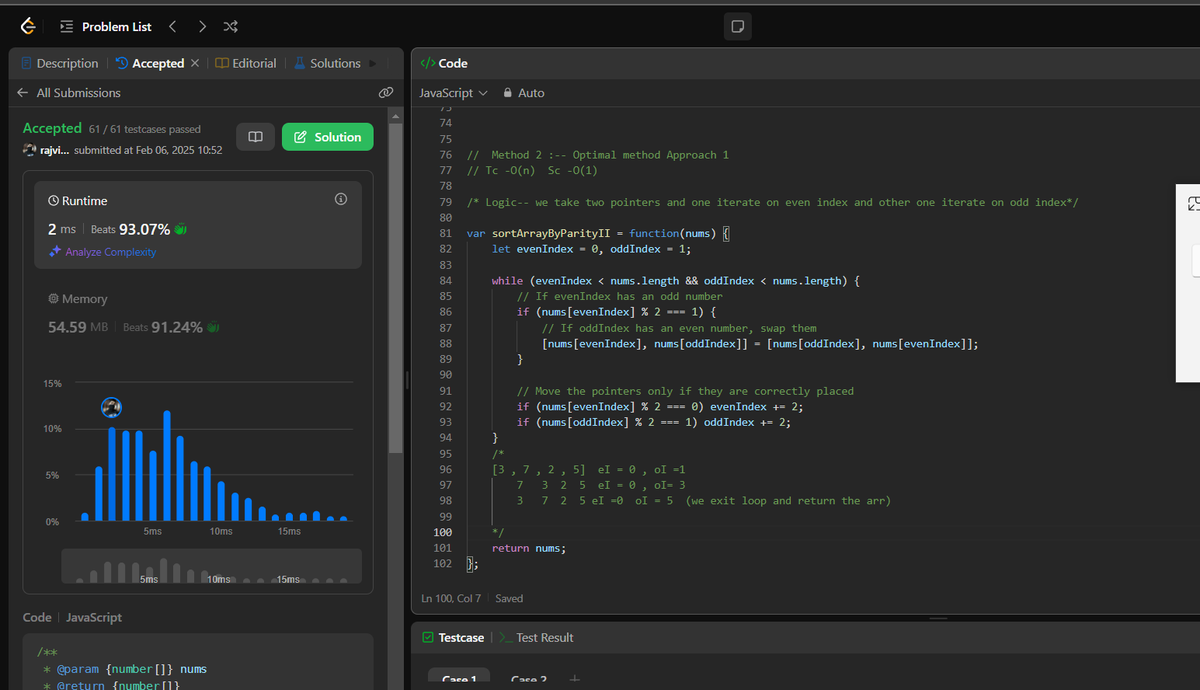Click the tallest bar in runtime distribution chart

167,466
